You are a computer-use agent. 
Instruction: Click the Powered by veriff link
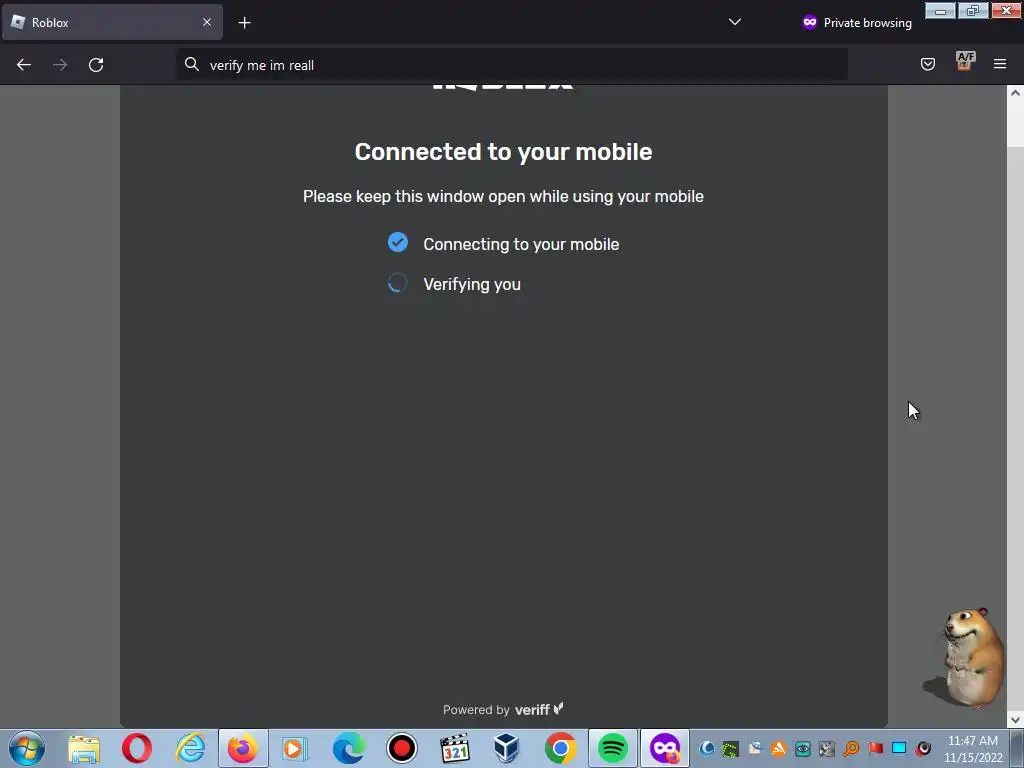(x=503, y=709)
